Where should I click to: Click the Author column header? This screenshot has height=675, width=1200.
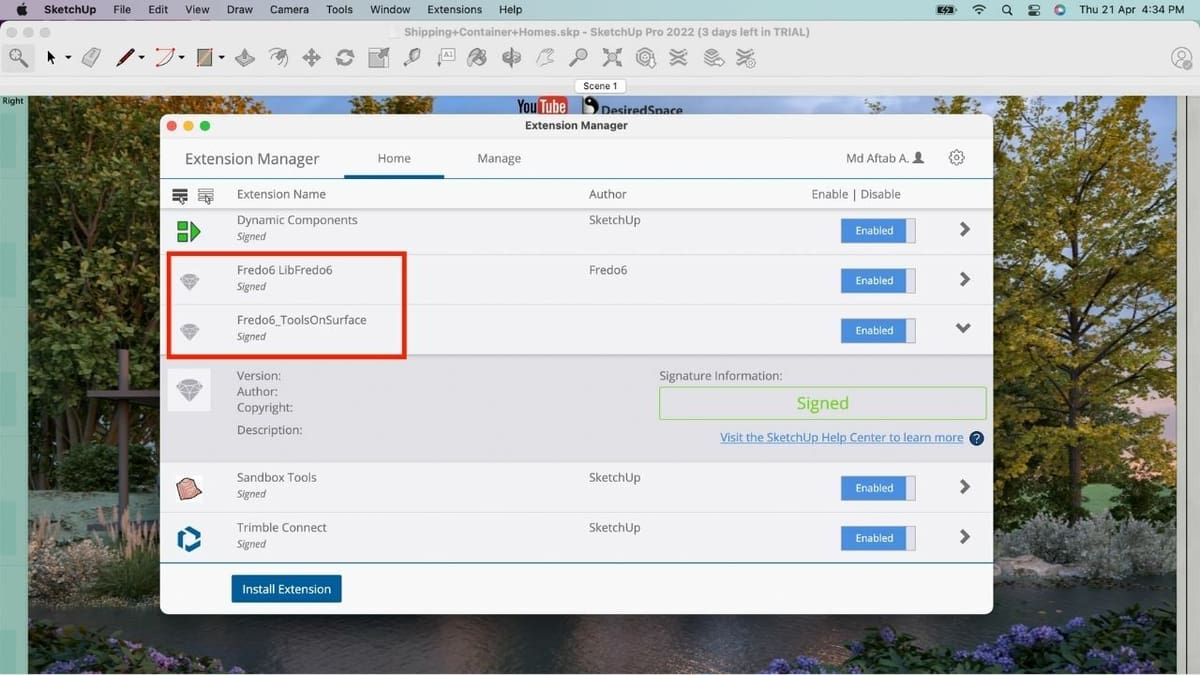pyautogui.click(x=608, y=194)
